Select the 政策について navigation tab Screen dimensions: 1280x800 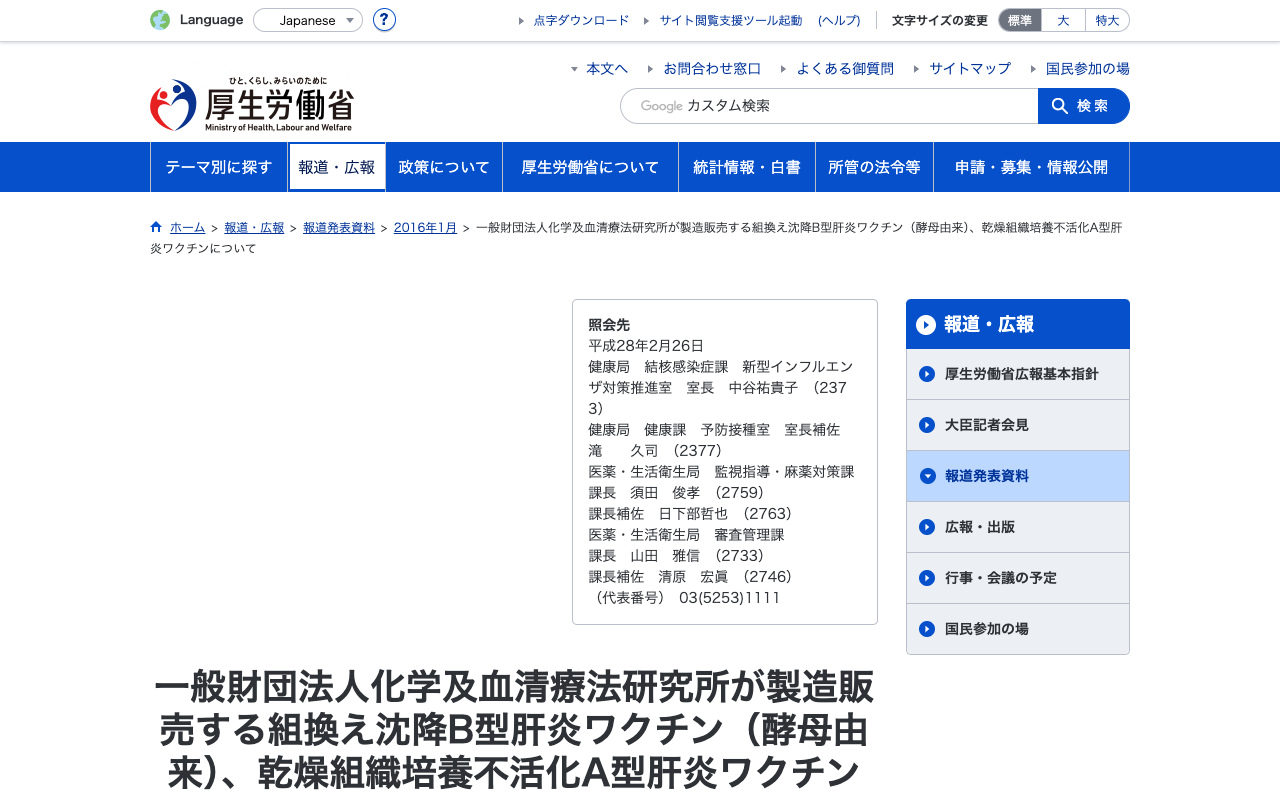coord(444,167)
